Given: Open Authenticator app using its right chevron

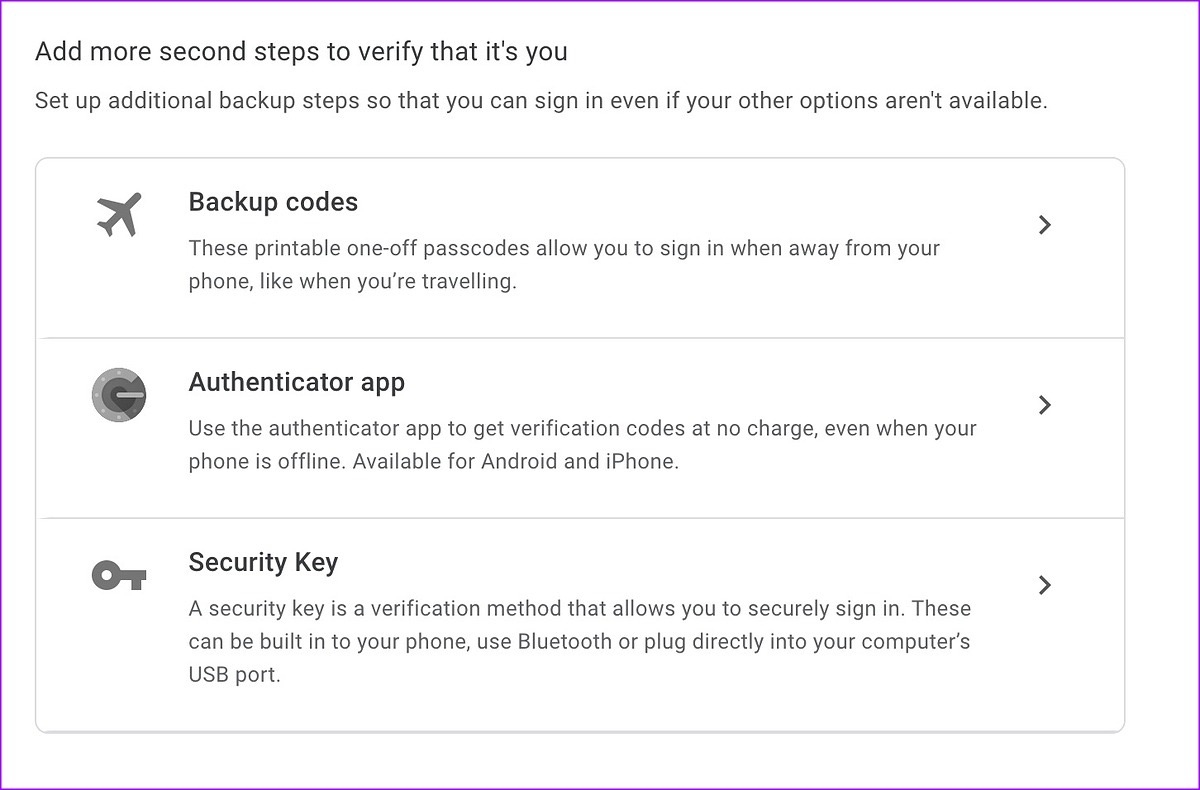Looking at the screenshot, I should 1044,405.
